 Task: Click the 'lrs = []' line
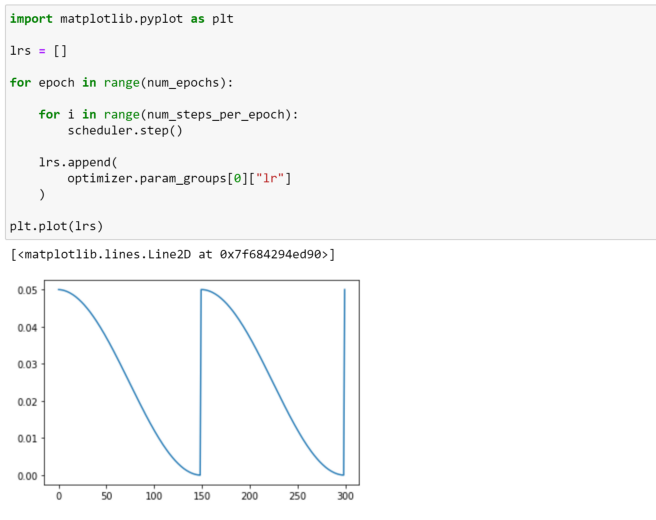point(38,51)
